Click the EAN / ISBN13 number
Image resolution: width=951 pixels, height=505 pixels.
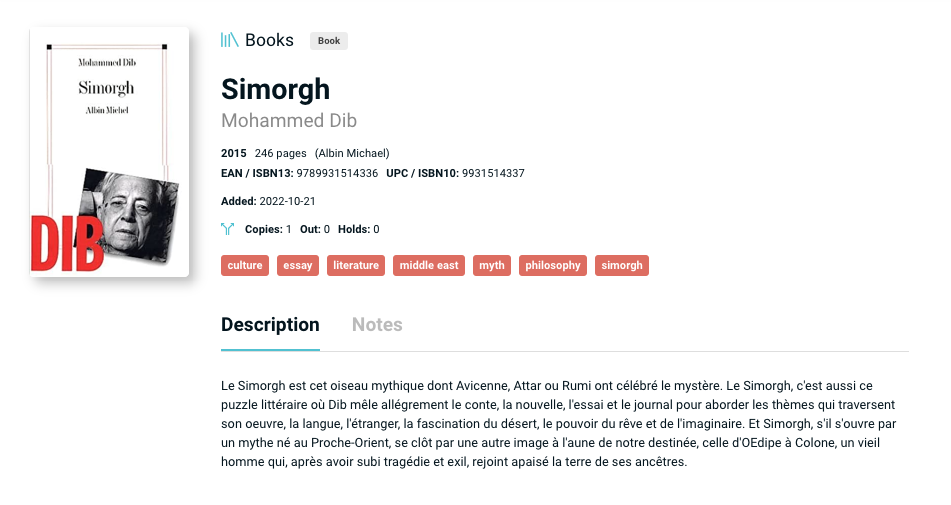tap(337, 173)
